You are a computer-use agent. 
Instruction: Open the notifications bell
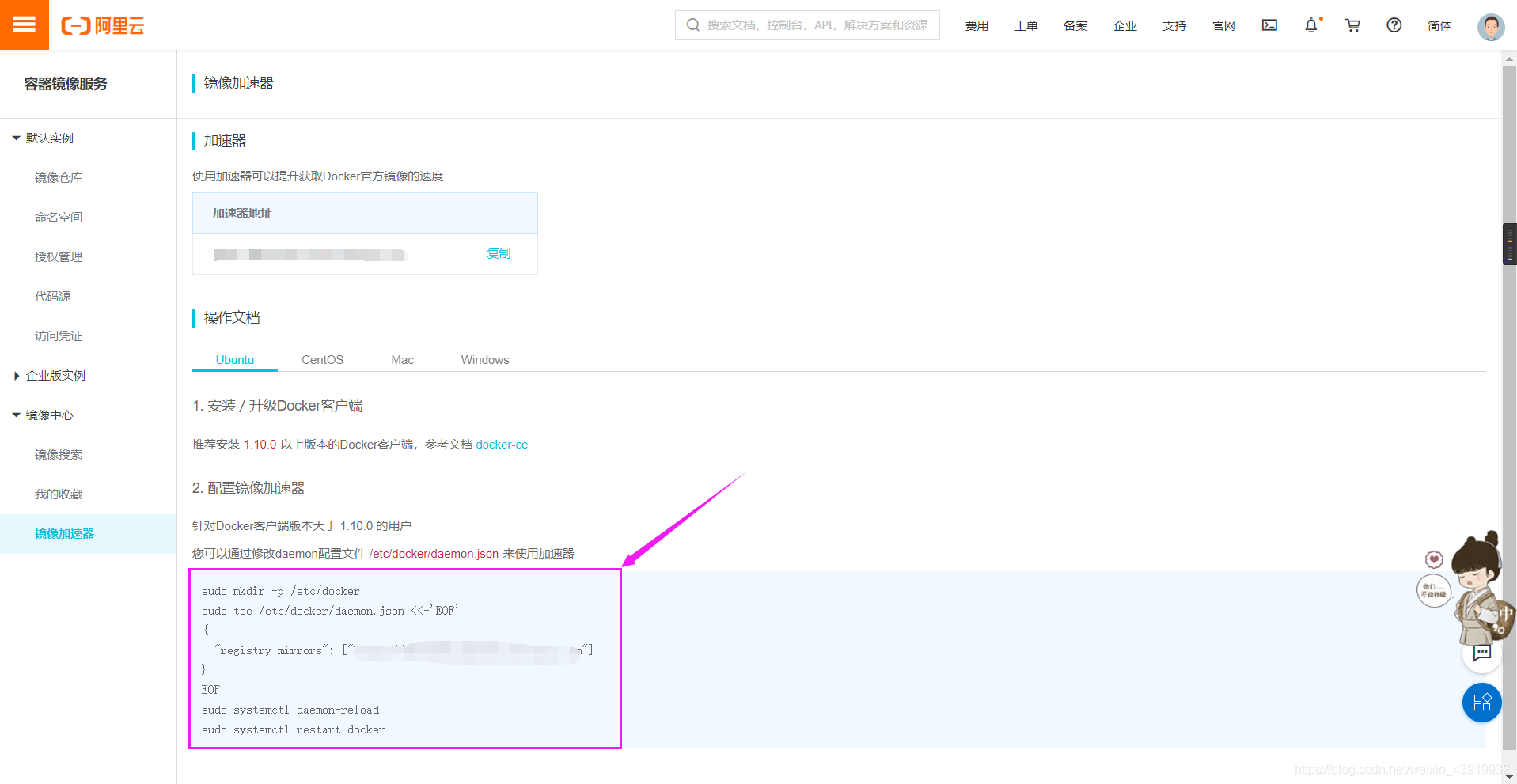tap(1311, 25)
